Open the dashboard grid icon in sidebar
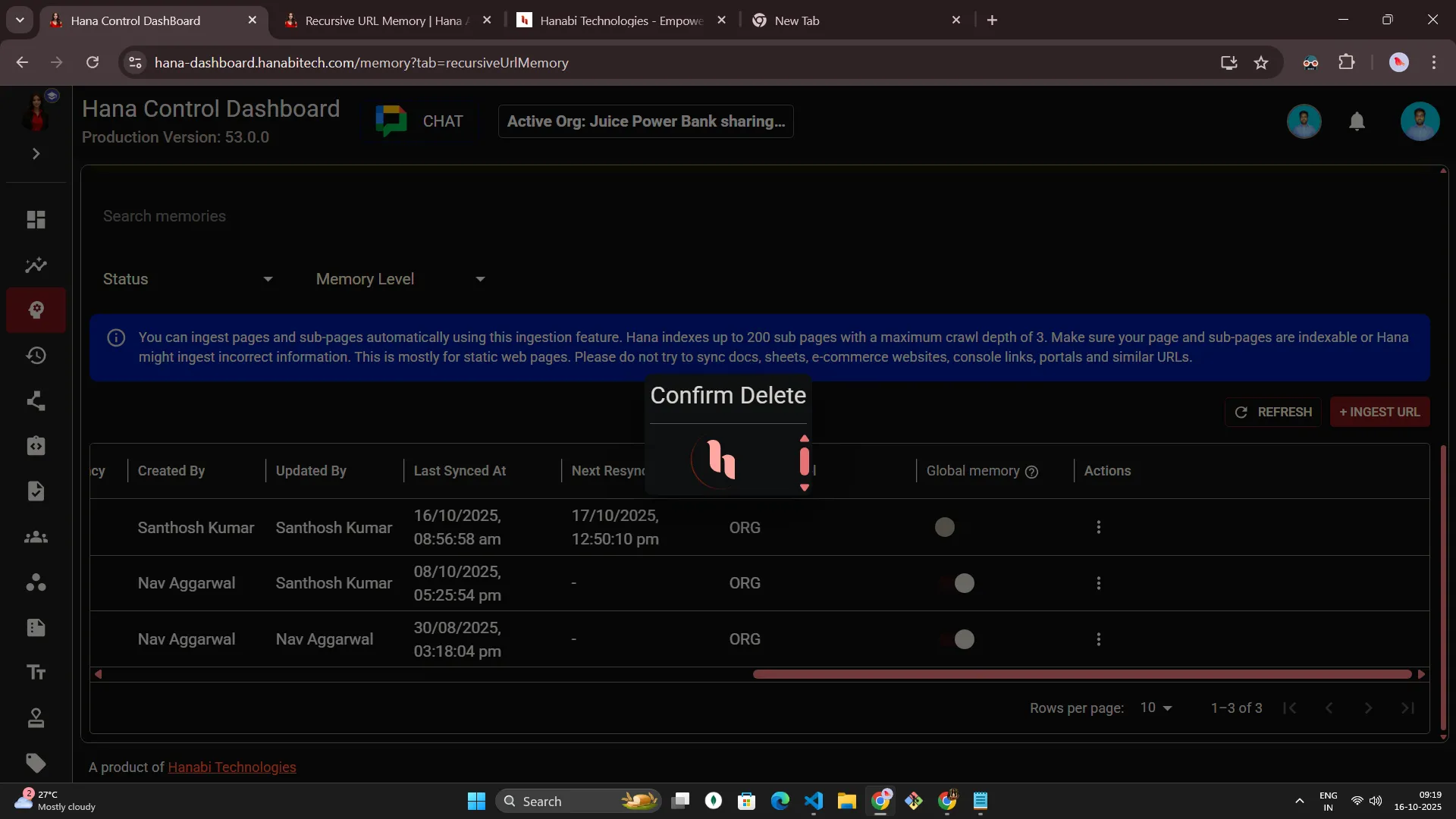 (36, 219)
